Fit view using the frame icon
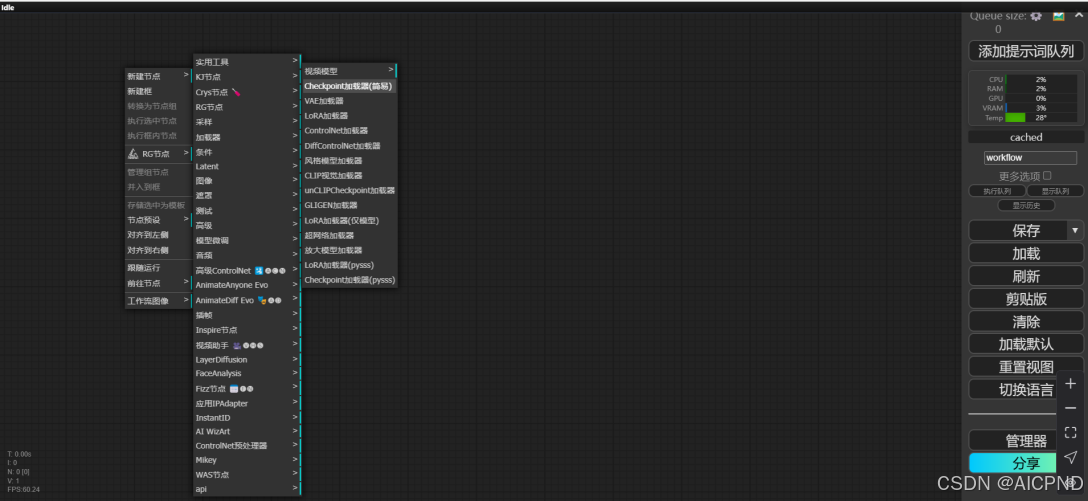Viewport: 1088px width, 501px height. [1071, 432]
